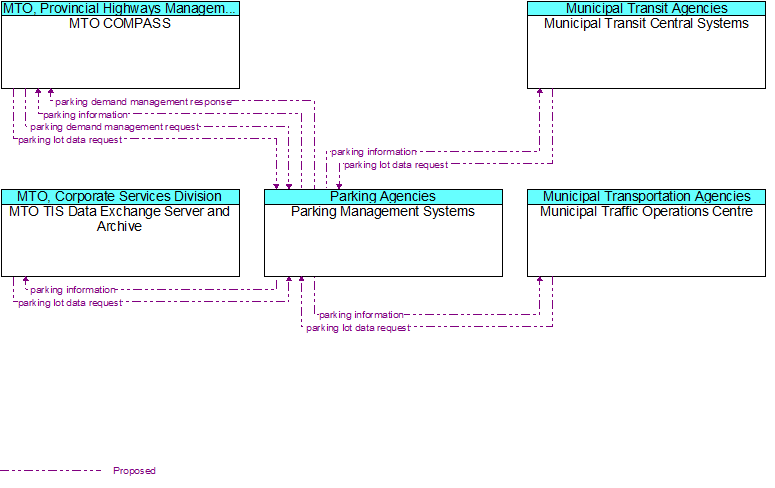
Task: Click the Parking Agencies header
Action: tap(383, 196)
